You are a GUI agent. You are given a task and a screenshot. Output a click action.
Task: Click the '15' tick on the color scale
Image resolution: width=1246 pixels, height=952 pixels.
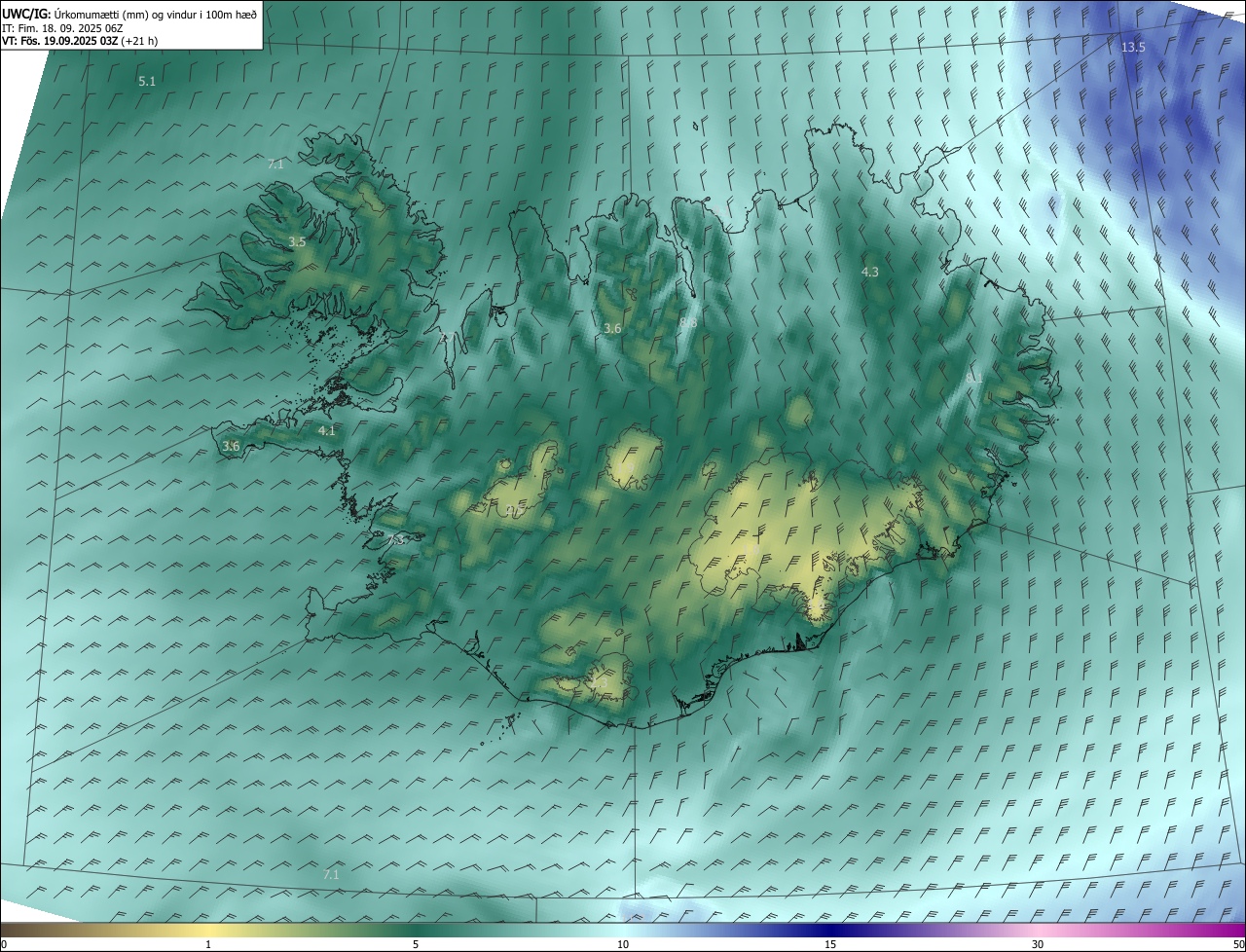click(830, 944)
